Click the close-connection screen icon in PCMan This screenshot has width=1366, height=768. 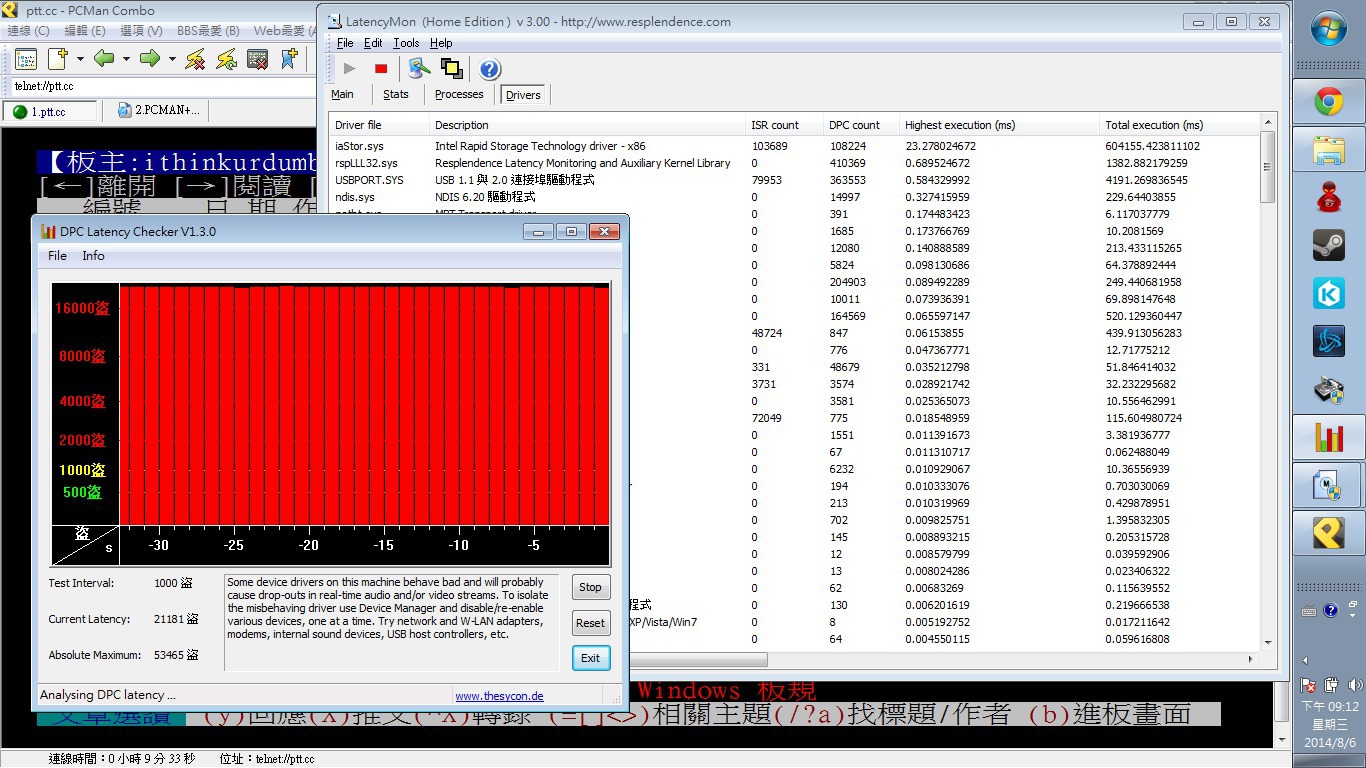click(x=257, y=59)
